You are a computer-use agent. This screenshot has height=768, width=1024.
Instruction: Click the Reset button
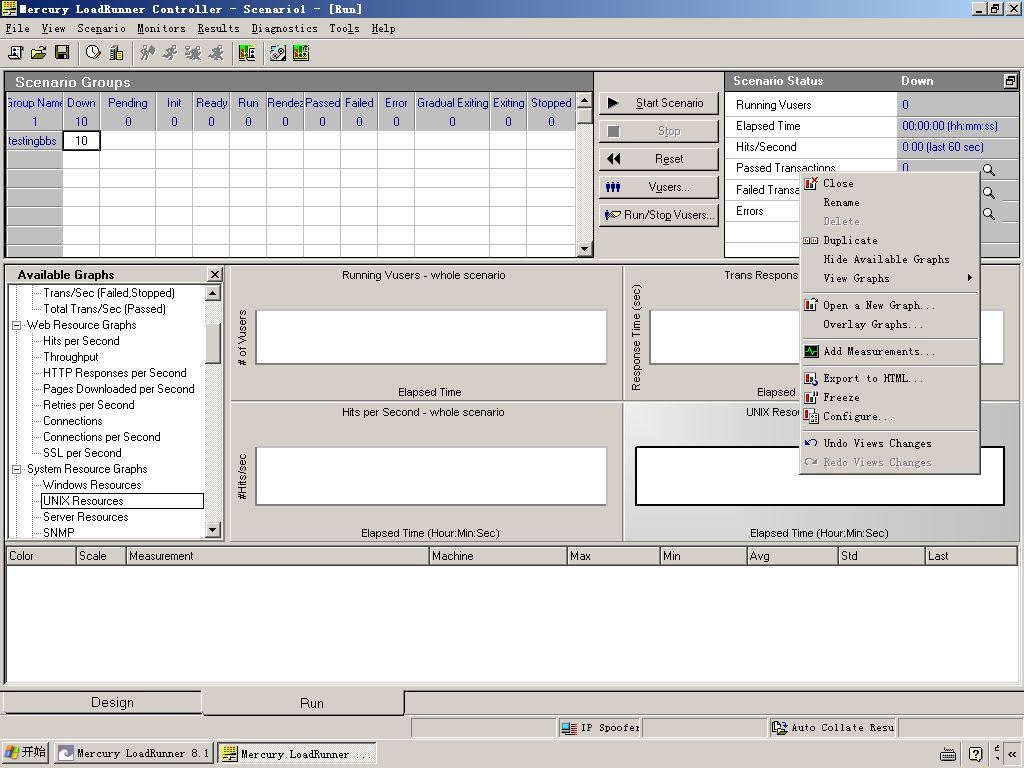coord(658,159)
